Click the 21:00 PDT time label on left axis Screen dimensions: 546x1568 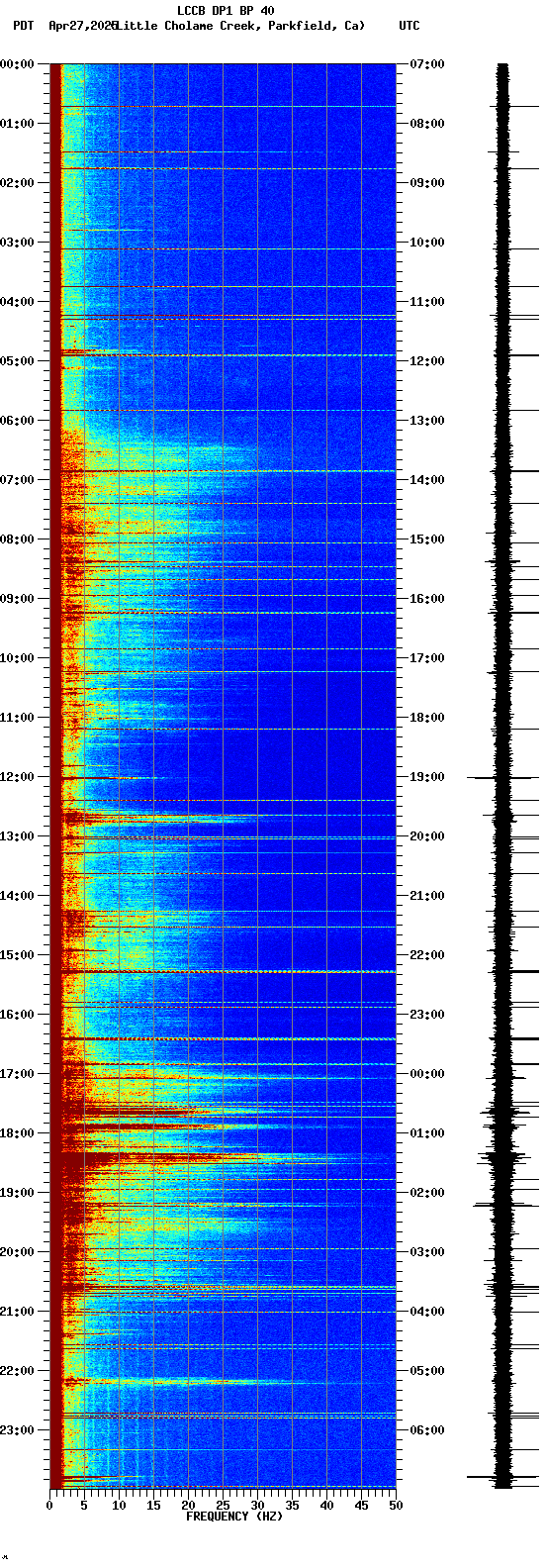[17, 1312]
